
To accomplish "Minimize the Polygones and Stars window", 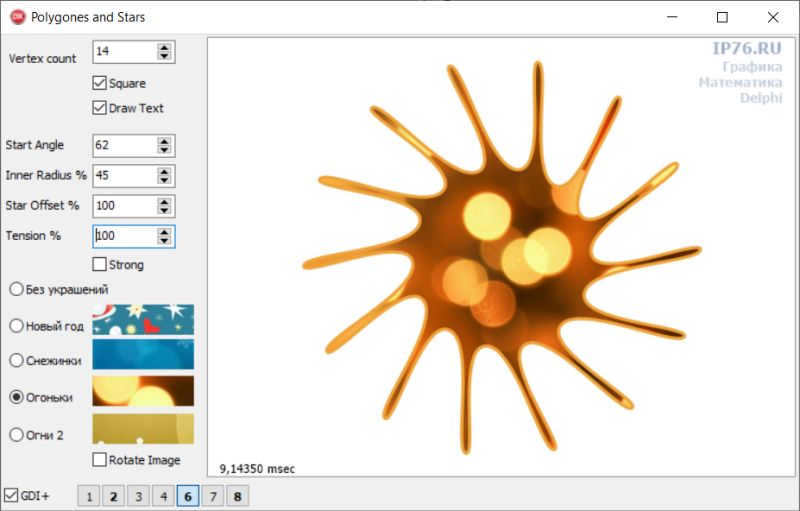I will (672, 17).
